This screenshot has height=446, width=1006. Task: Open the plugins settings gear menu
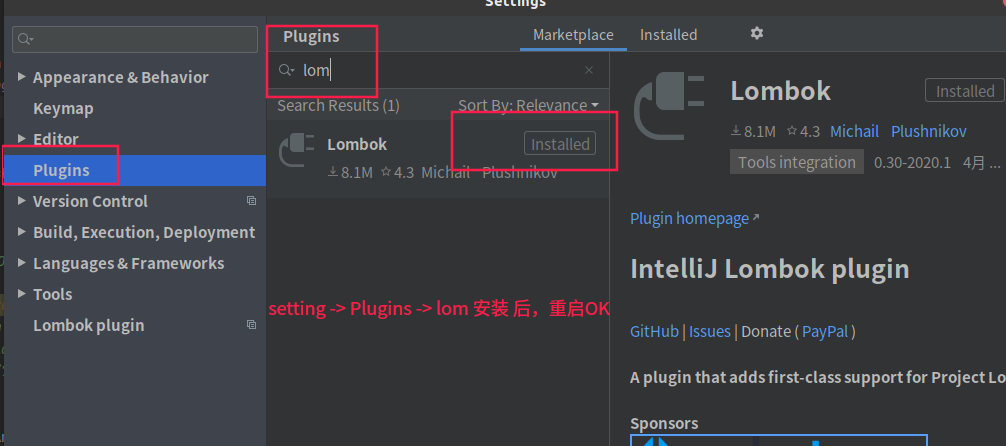pos(757,33)
